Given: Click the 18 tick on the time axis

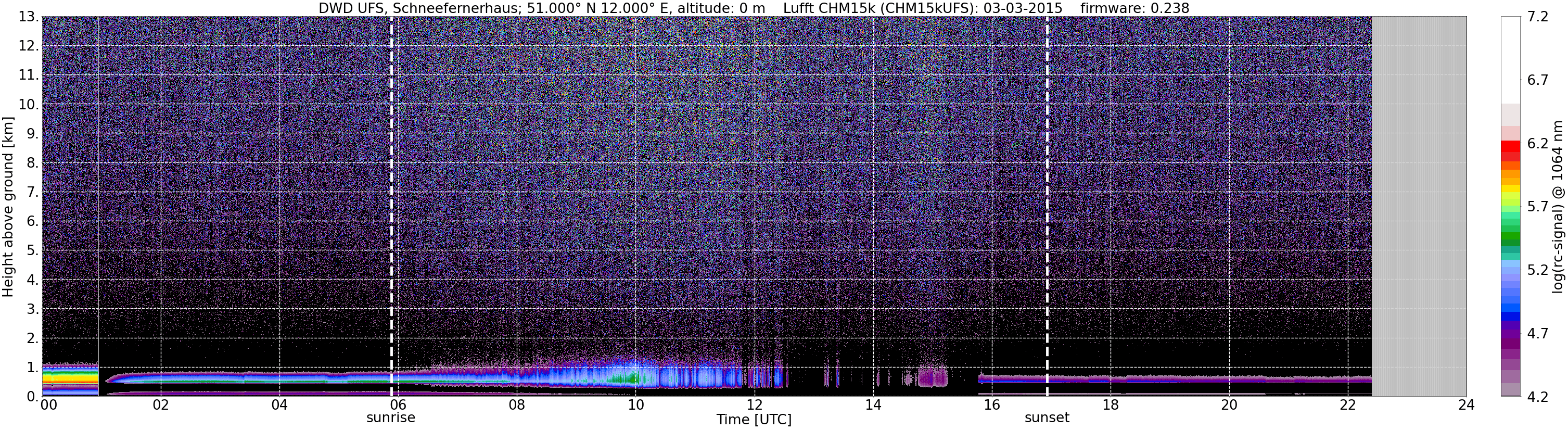Looking at the screenshot, I should pos(1110,405).
